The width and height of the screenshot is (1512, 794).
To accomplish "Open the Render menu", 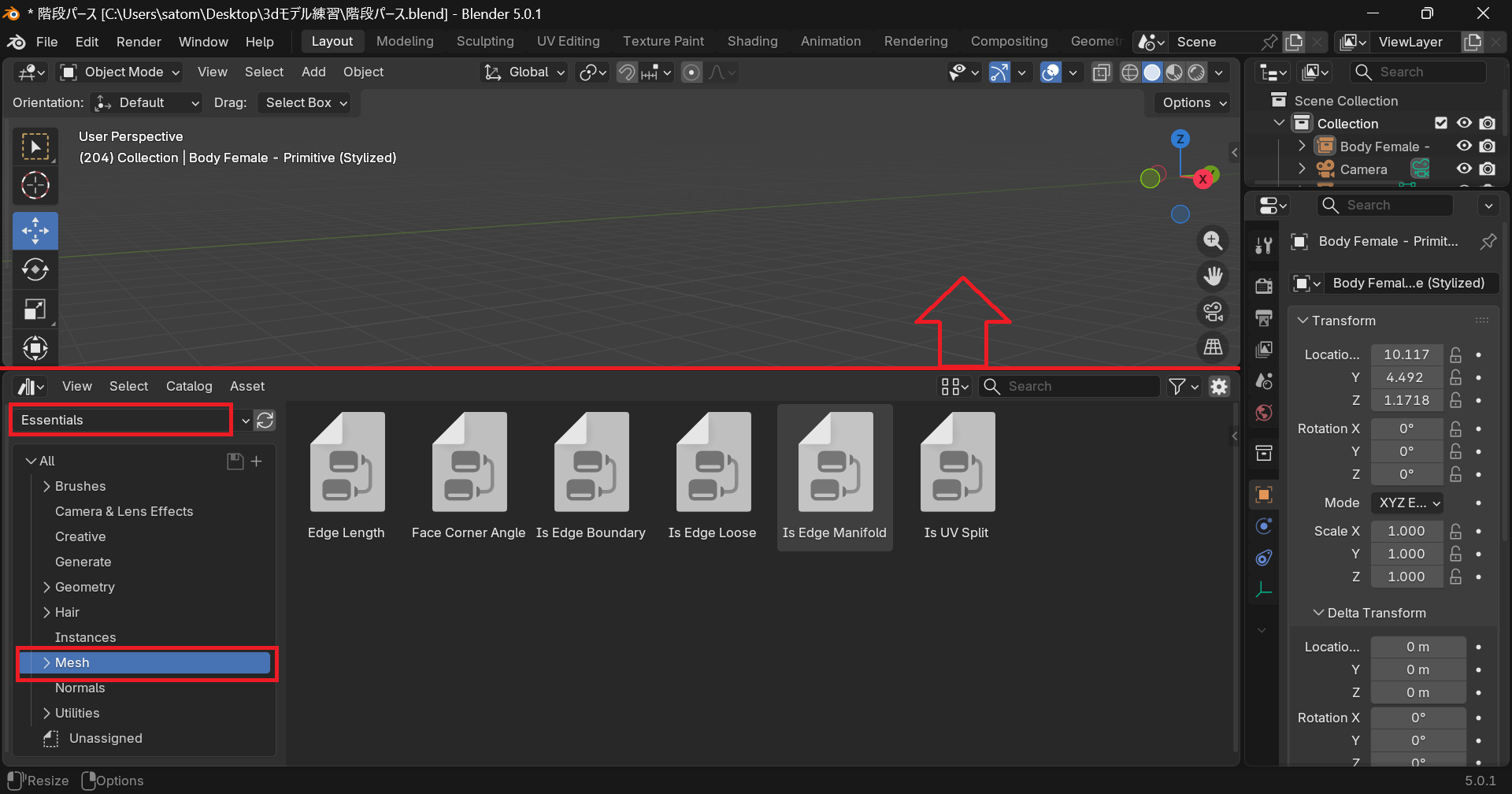I will pos(139,42).
